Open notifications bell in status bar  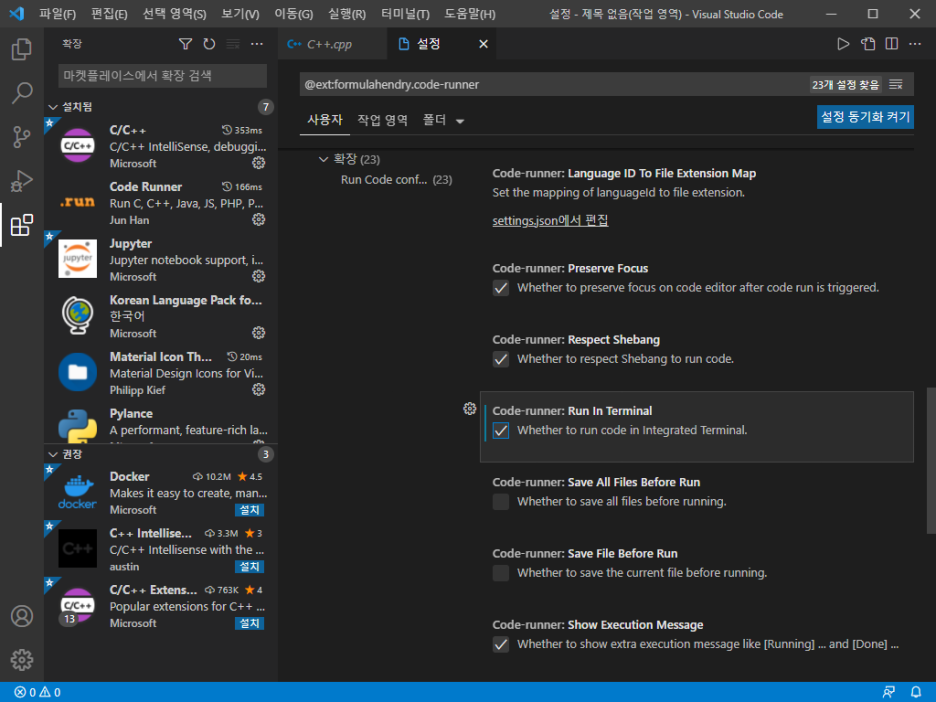[916, 692]
